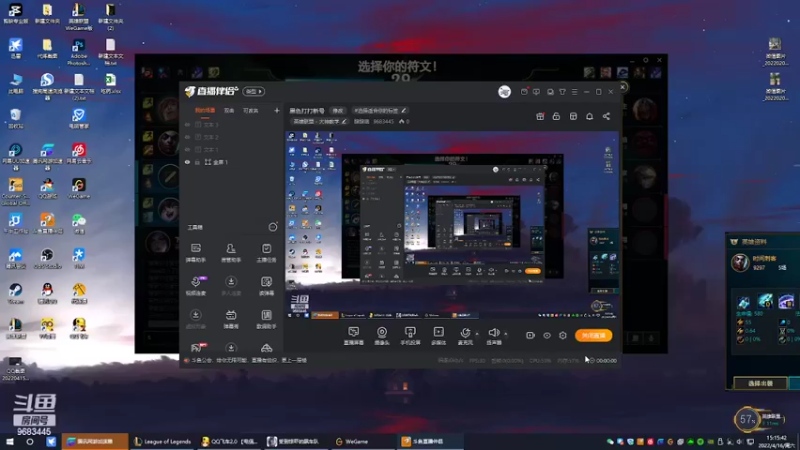Click the 00:00:00 stream timer
The height and width of the screenshot is (450, 800).
606,360
